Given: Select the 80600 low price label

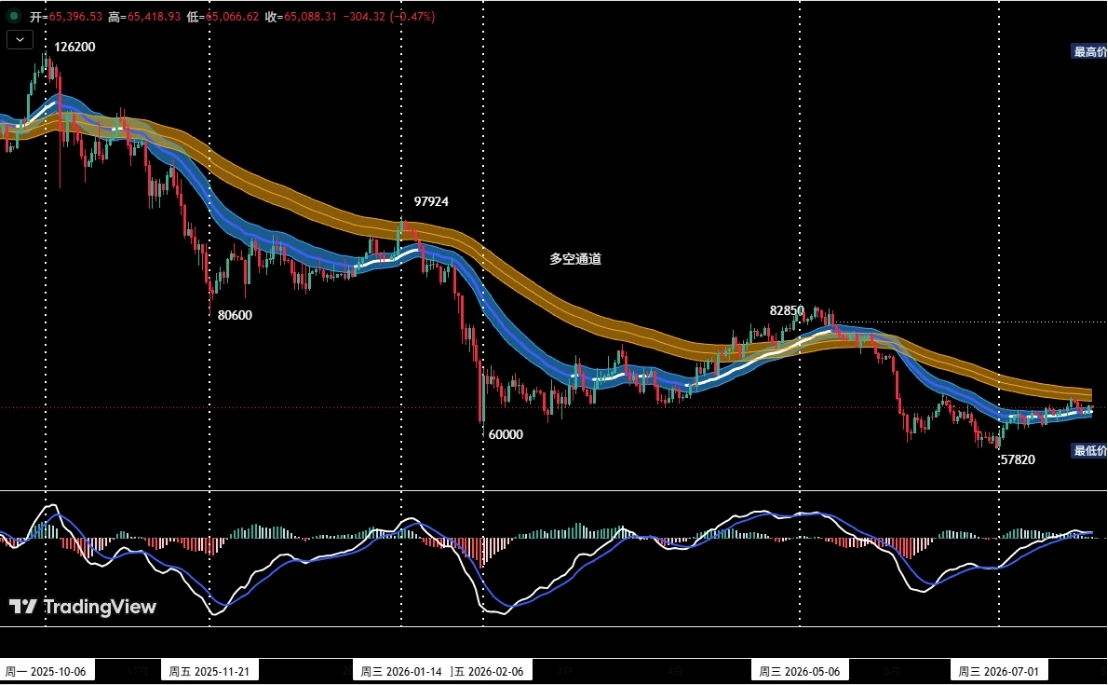Looking at the screenshot, I should point(235,315).
